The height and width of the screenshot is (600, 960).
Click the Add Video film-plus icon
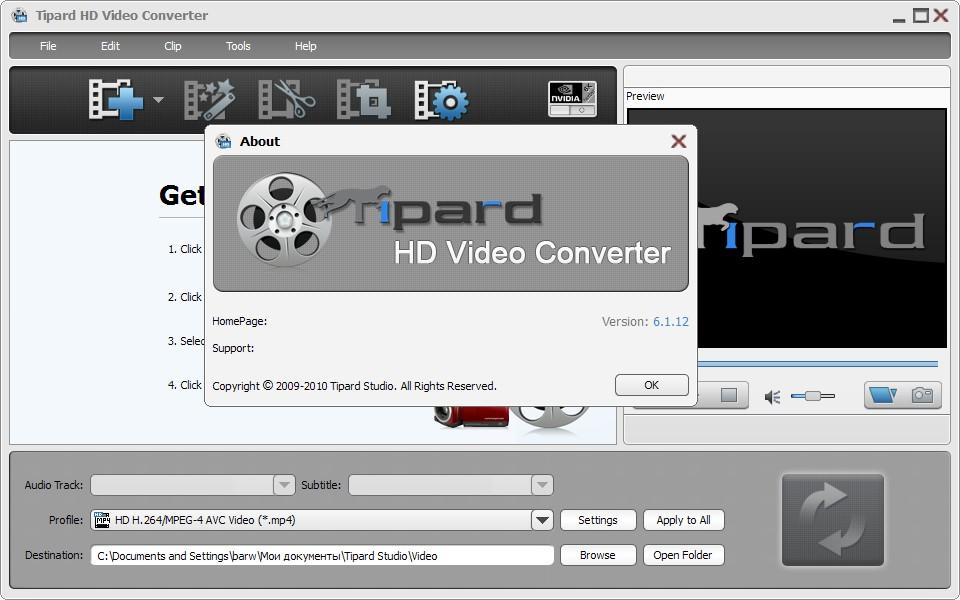point(116,99)
